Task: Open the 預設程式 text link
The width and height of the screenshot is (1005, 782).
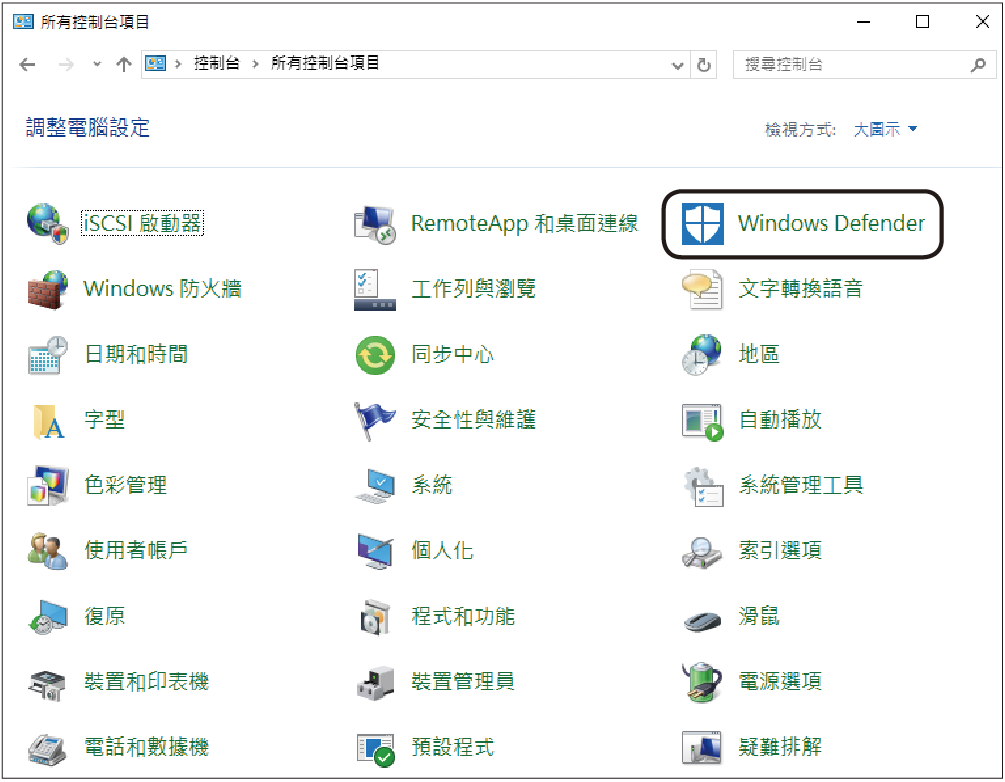Action: [453, 747]
